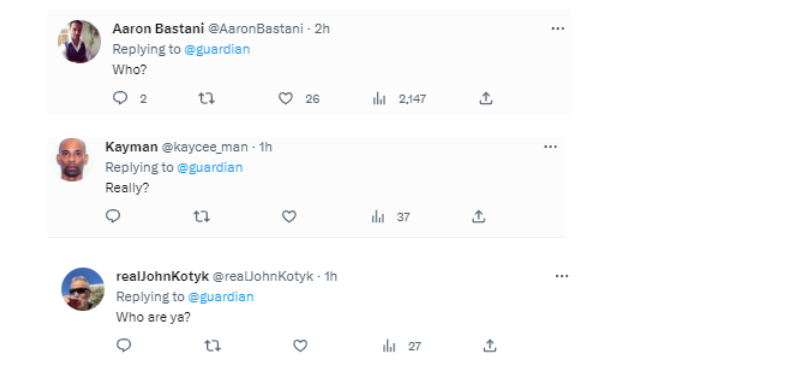The width and height of the screenshot is (801, 387).
Task: Open @guardian link in realJohnKotyk's reply
Action: 221,297
